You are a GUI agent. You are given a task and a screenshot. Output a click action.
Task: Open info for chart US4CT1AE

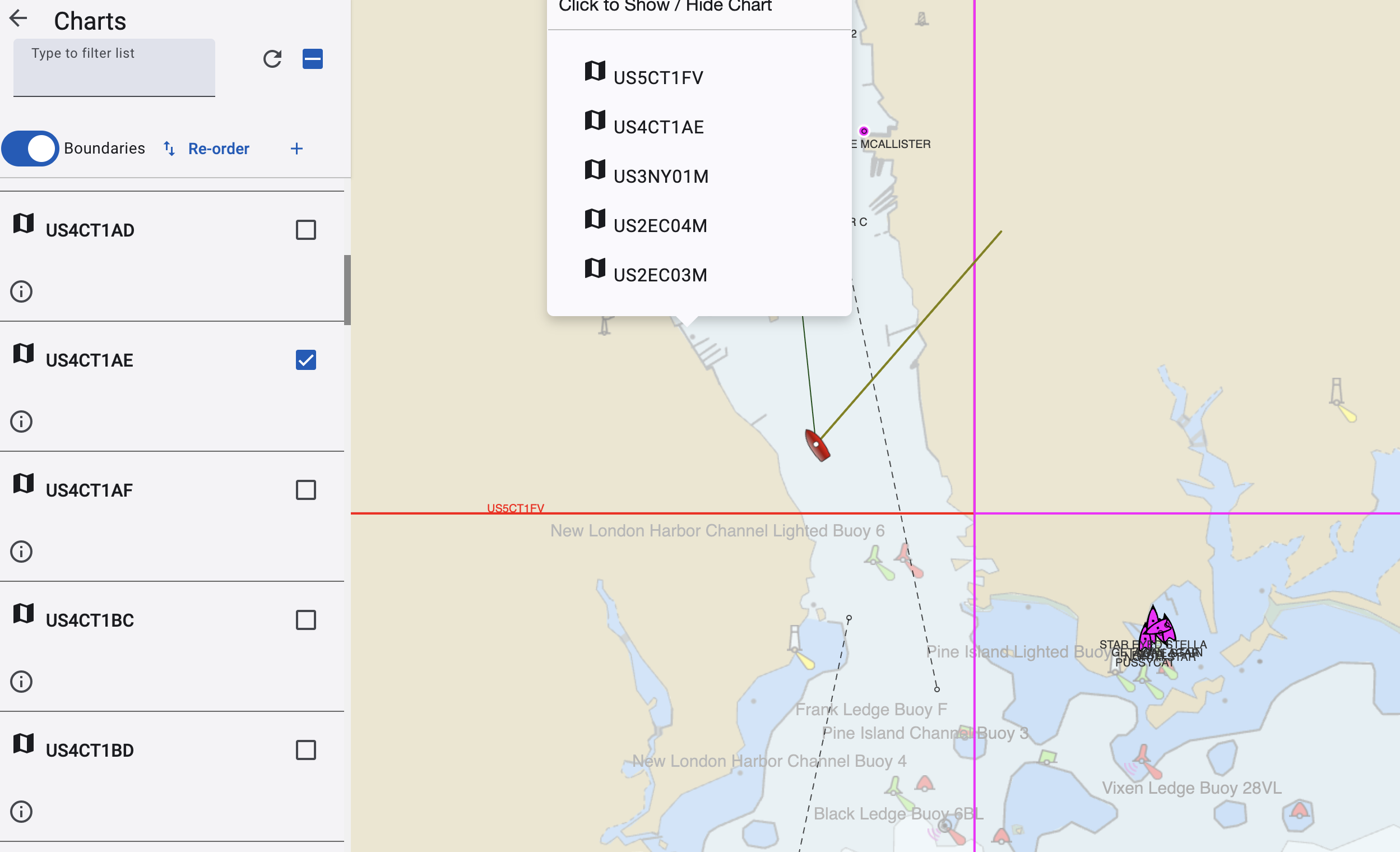[x=22, y=422]
